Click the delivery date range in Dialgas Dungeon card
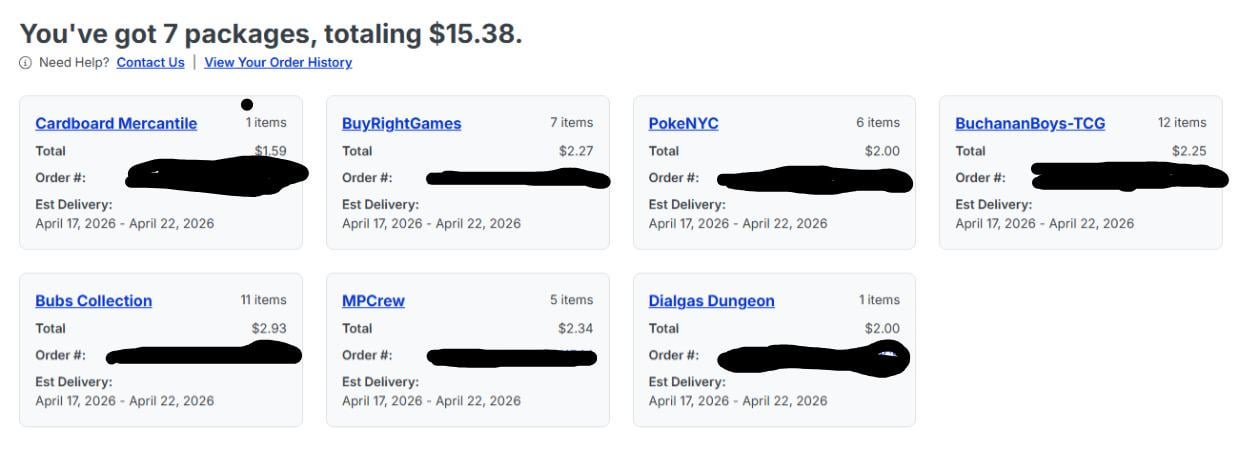Screen dimensions: 1240x460 (x=737, y=401)
